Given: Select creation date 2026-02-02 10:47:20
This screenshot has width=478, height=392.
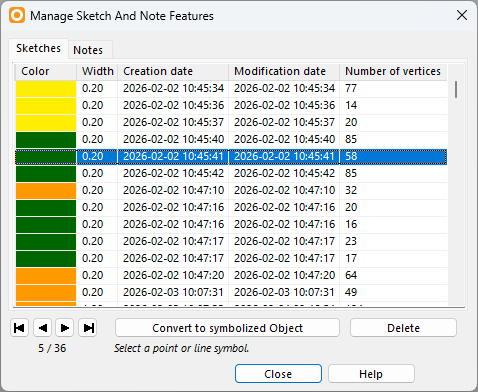Looking at the screenshot, I should point(173,275).
